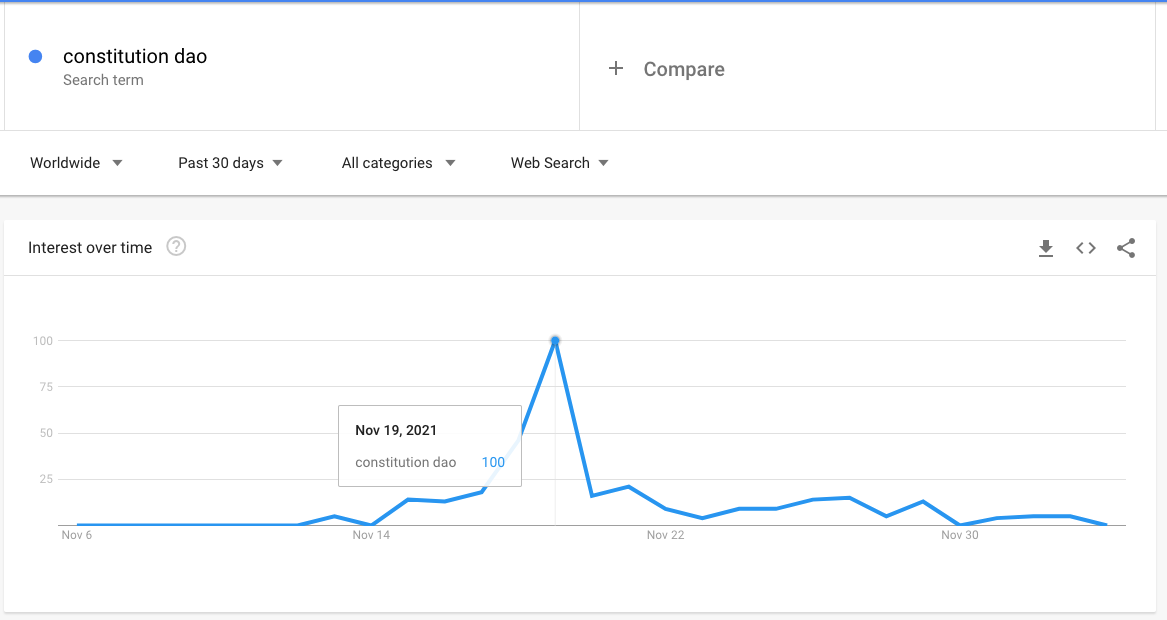1167x620 pixels.
Task: Click the 100 value in the tooltip
Action: click(x=493, y=462)
